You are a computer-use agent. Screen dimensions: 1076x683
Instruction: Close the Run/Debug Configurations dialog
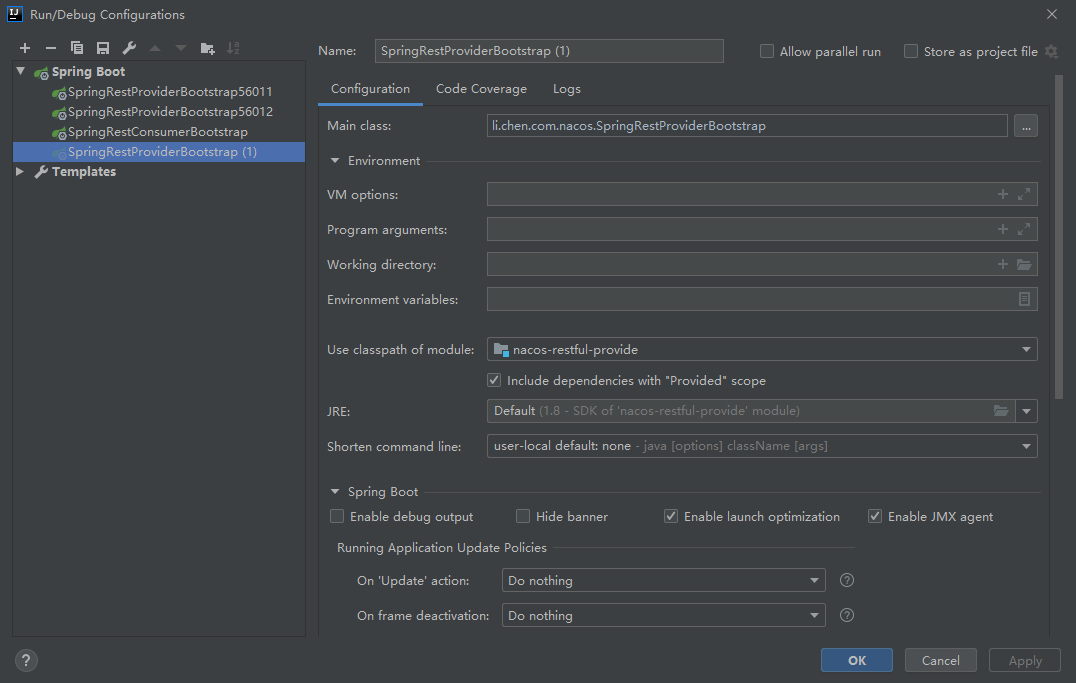[x=1051, y=14]
